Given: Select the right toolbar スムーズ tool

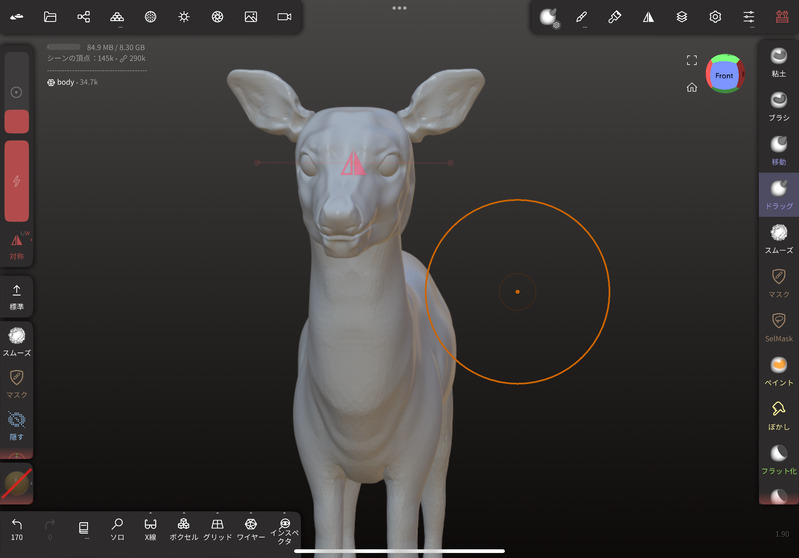Looking at the screenshot, I should pos(779,239).
